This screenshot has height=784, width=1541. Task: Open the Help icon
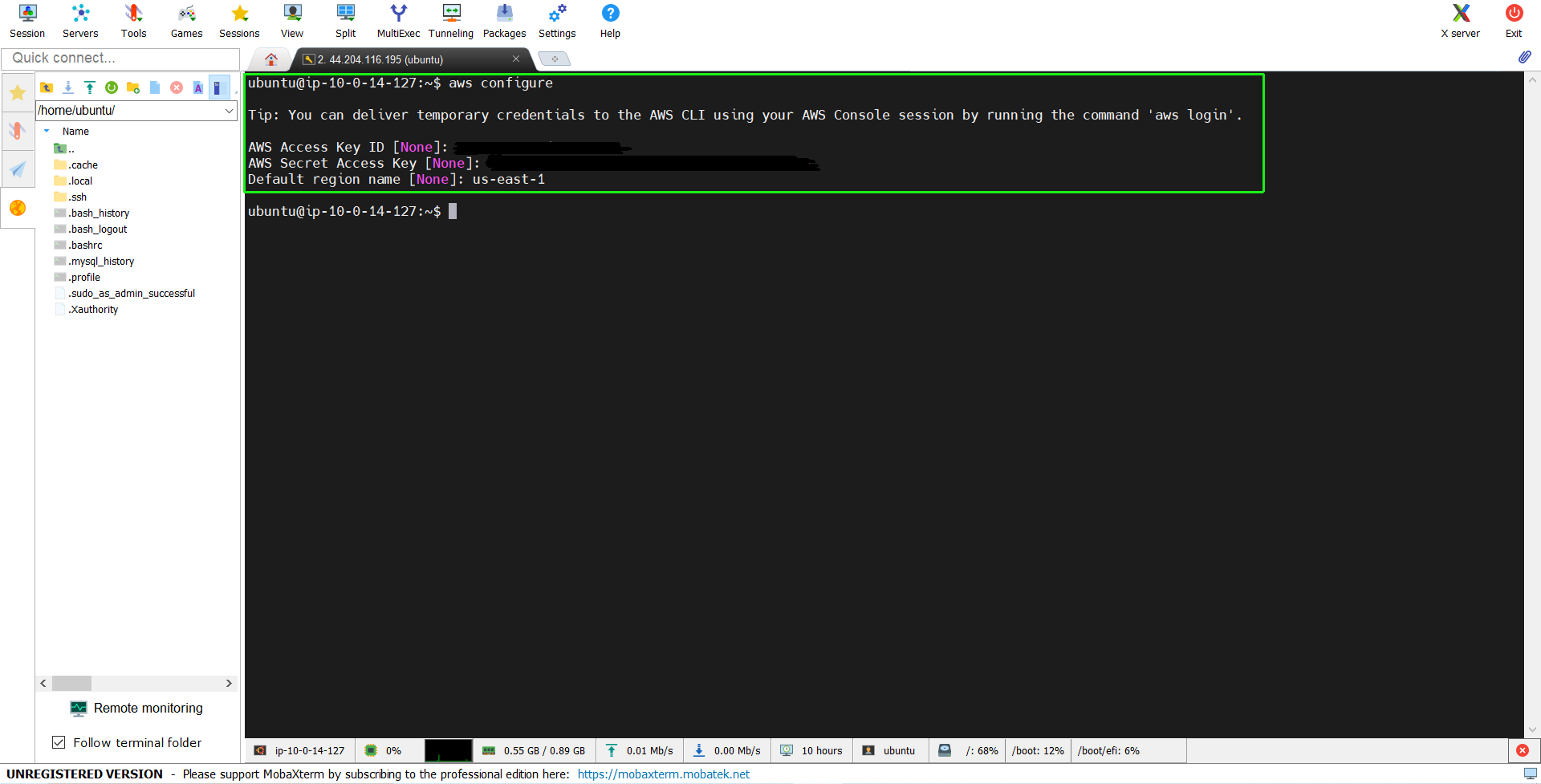(610, 21)
